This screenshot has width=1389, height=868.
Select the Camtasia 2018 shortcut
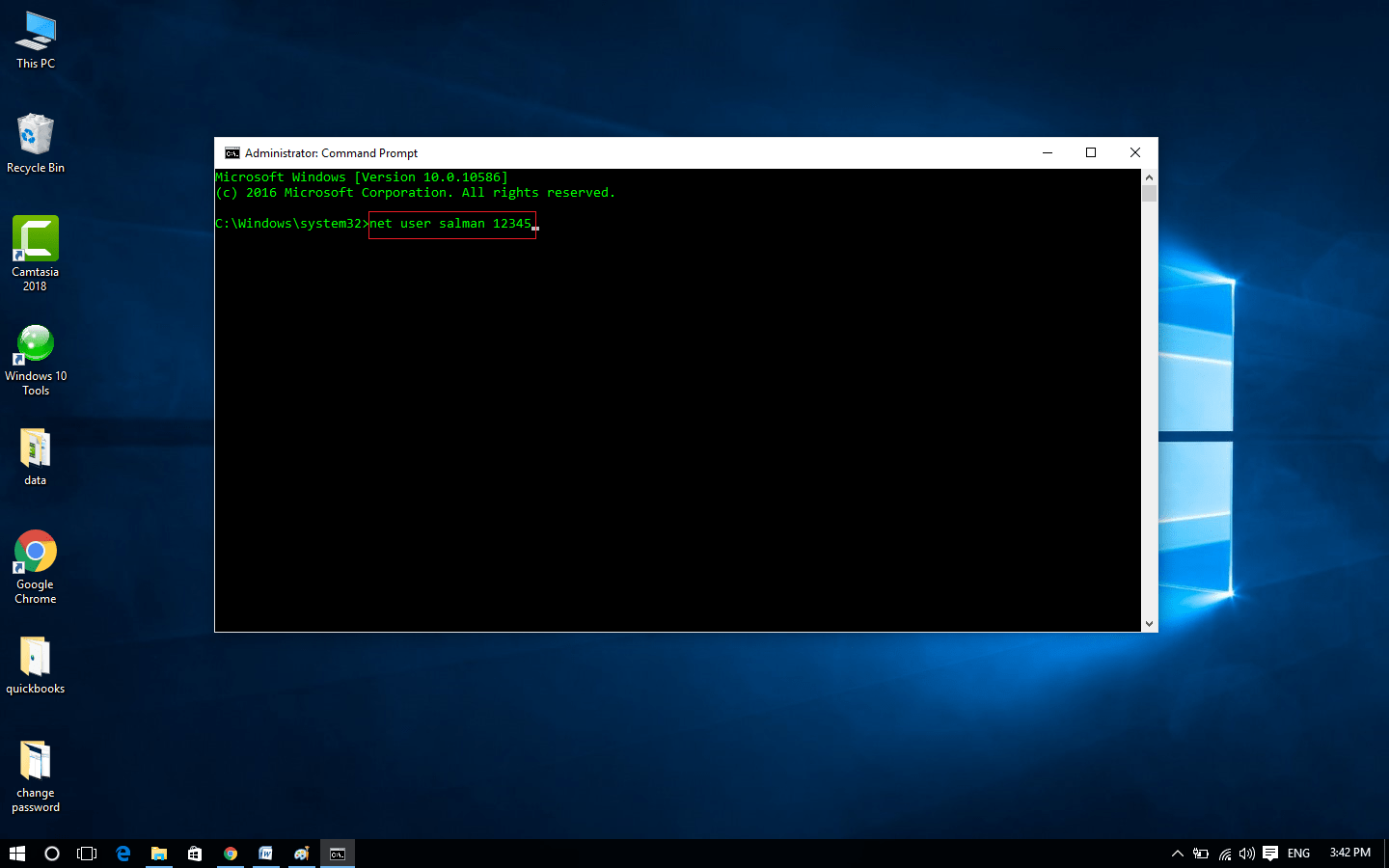click(x=36, y=254)
